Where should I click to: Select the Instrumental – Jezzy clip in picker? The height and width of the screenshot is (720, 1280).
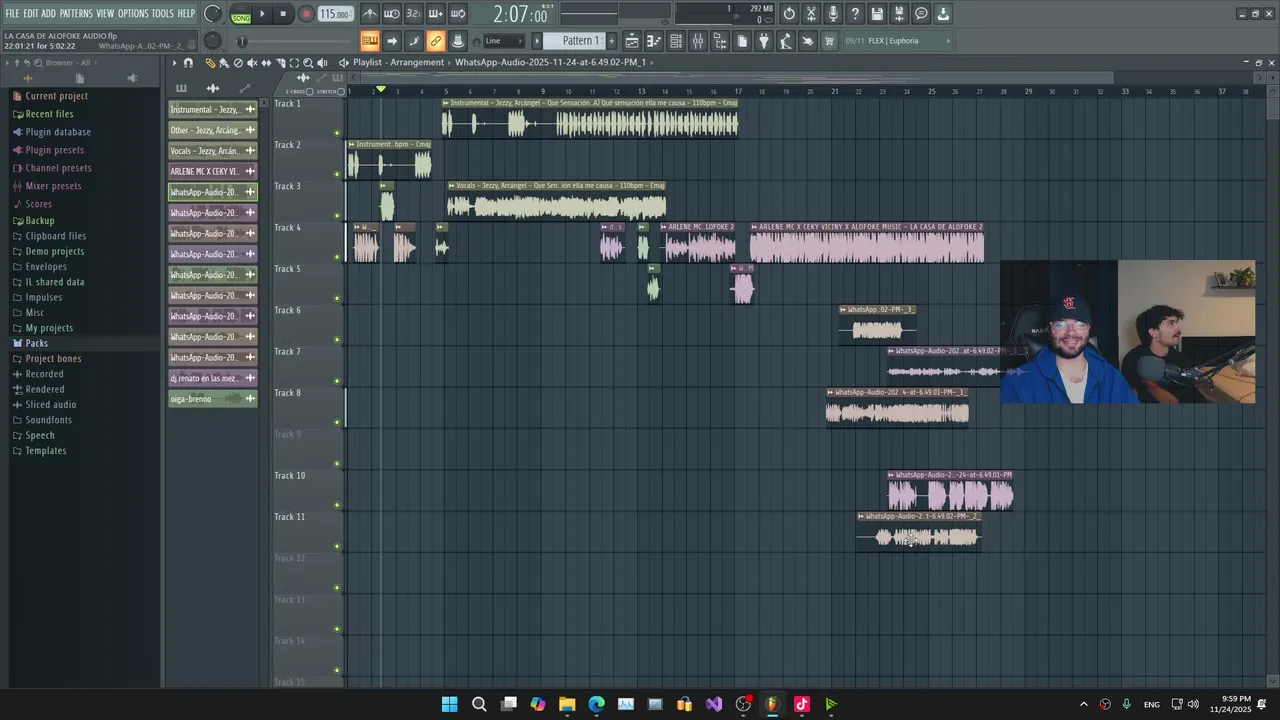pos(213,110)
